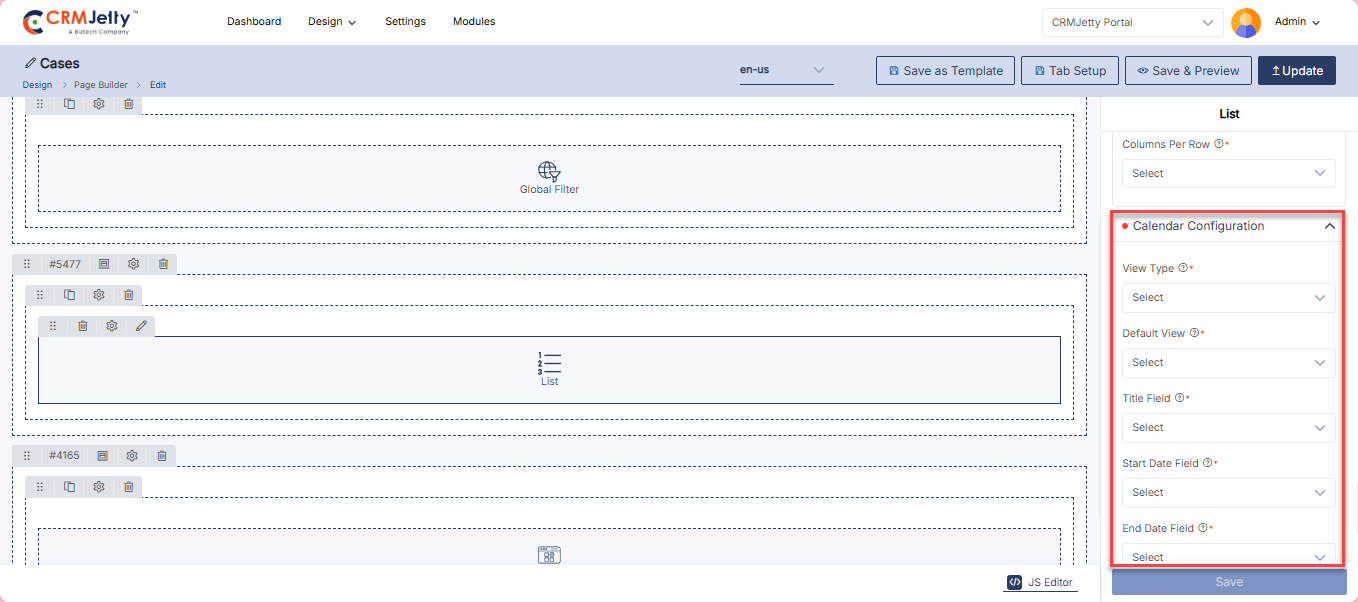Click the Save & Preview button
The width and height of the screenshot is (1358, 602).
point(1188,71)
